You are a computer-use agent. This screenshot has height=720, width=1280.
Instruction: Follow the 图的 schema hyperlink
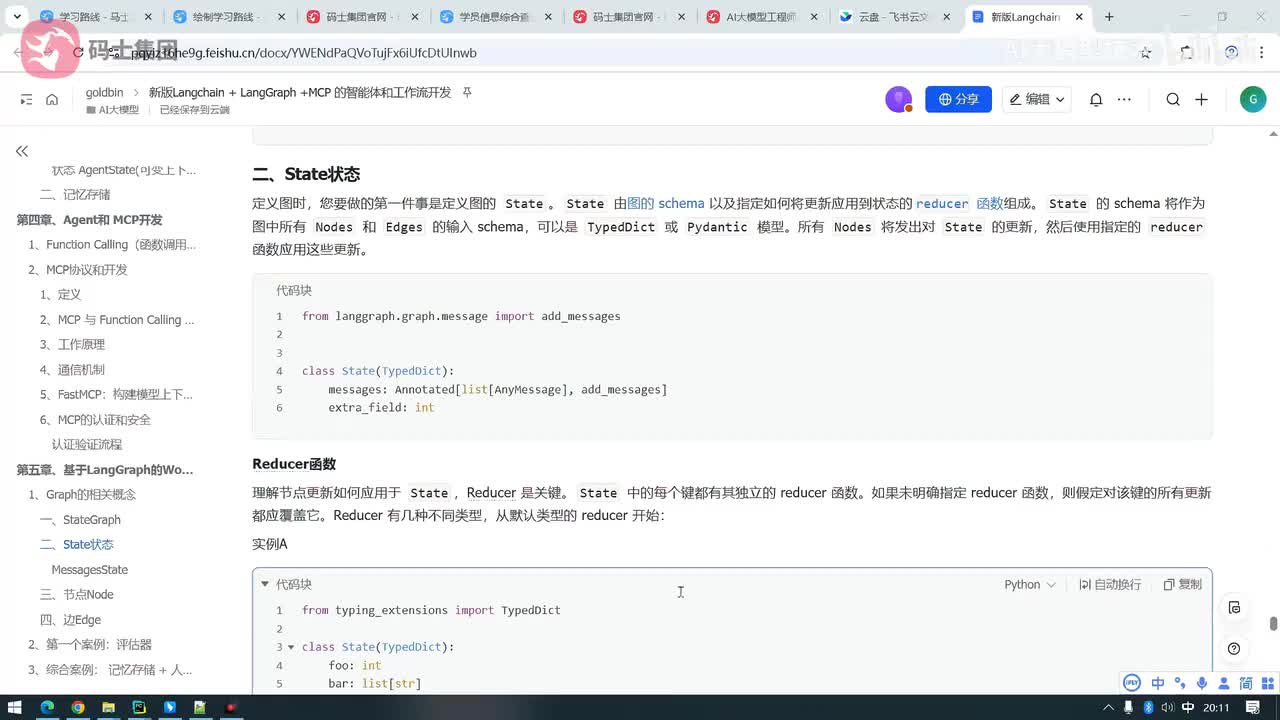pos(666,203)
